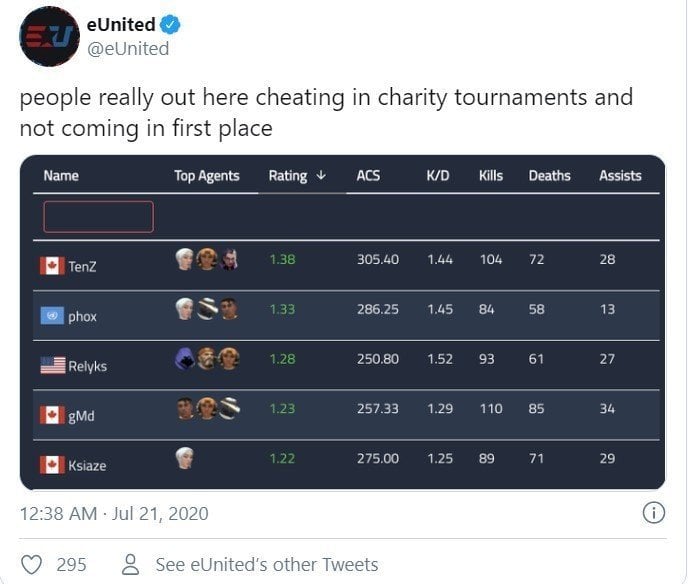The height and width of the screenshot is (584, 688).
Task: Click the tweet timestamp Jul 21, 2020
Action: coord(160,513)
